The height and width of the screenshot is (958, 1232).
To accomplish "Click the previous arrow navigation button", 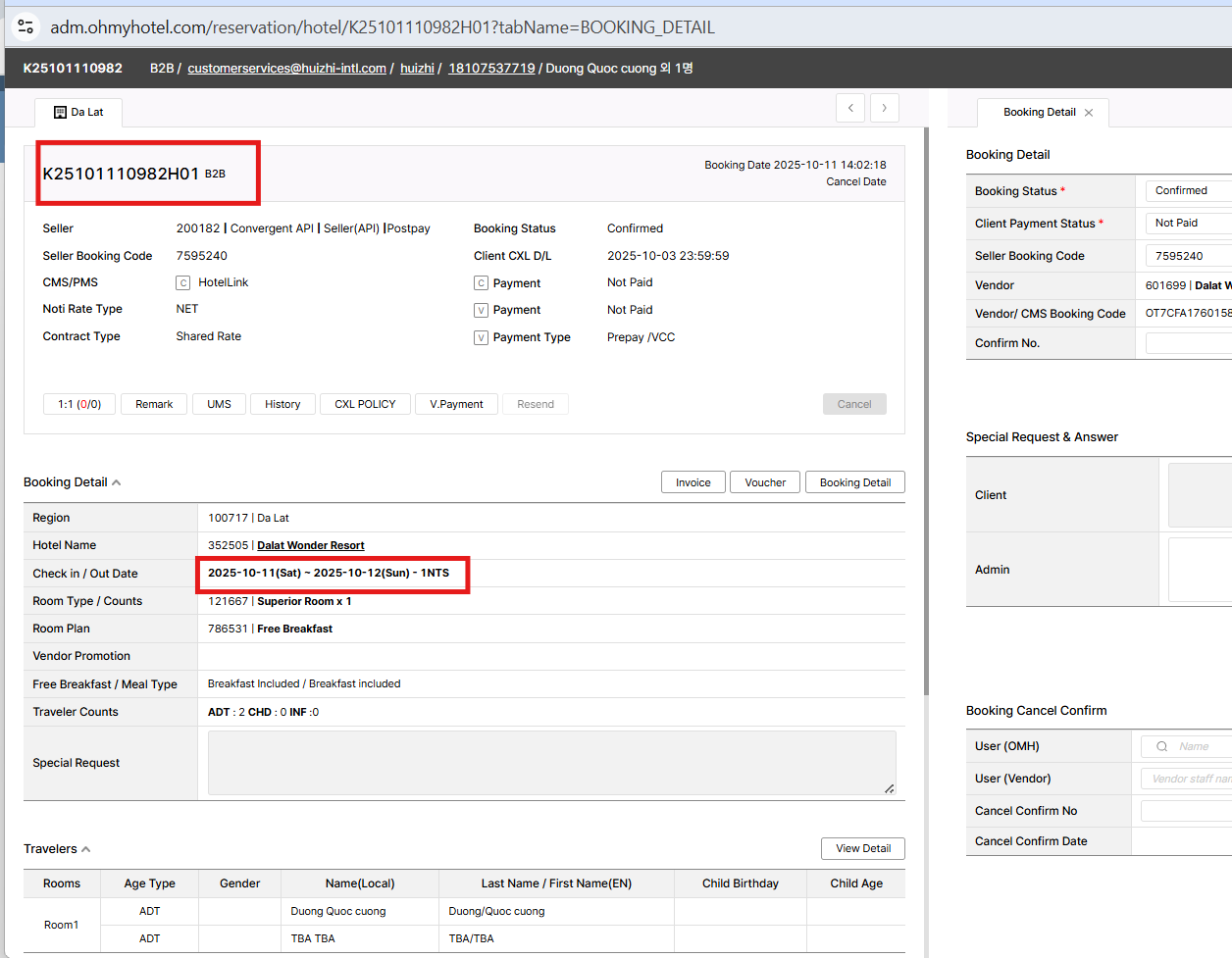I will (x=850, y=108).
